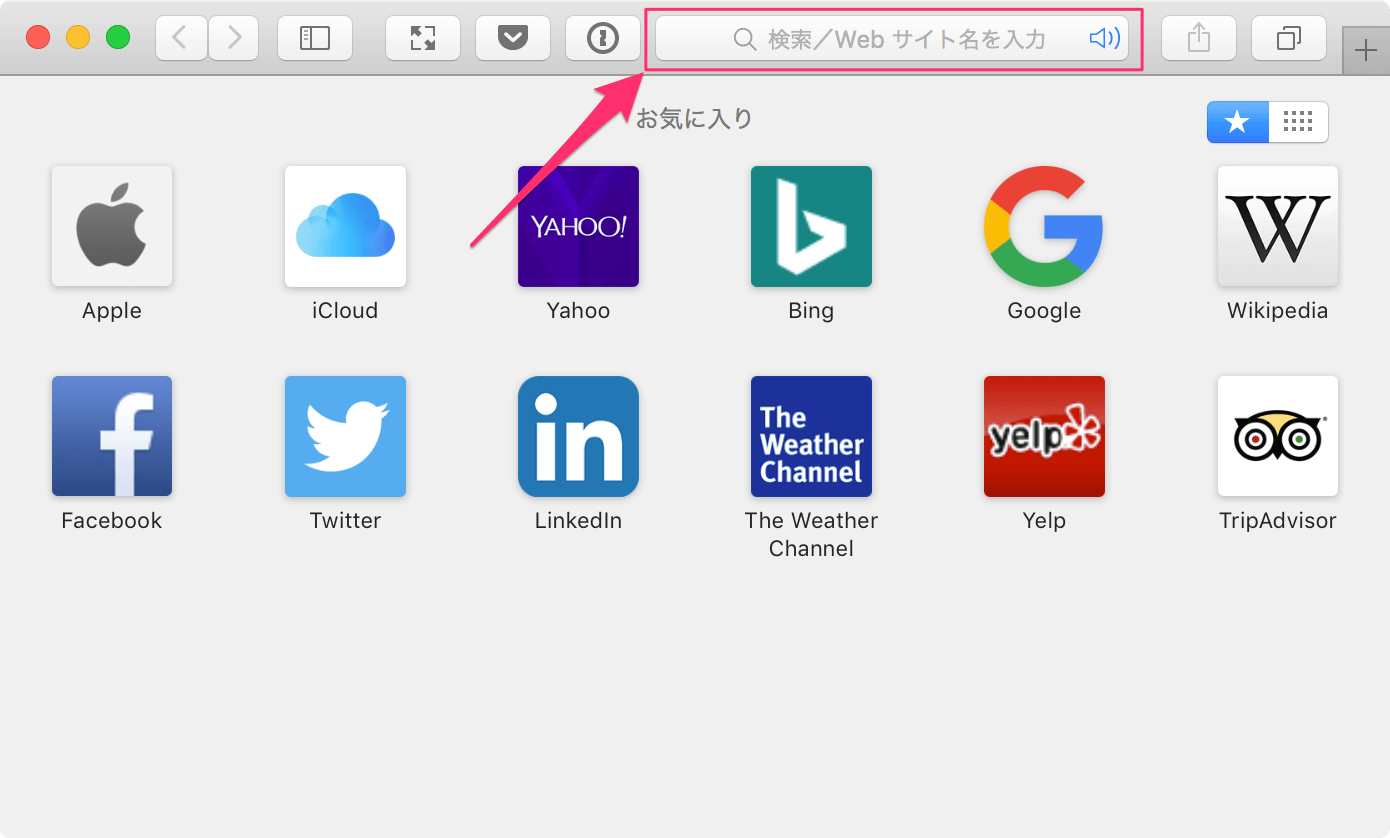Click the speaker icon in address bar

point(1104,39)
